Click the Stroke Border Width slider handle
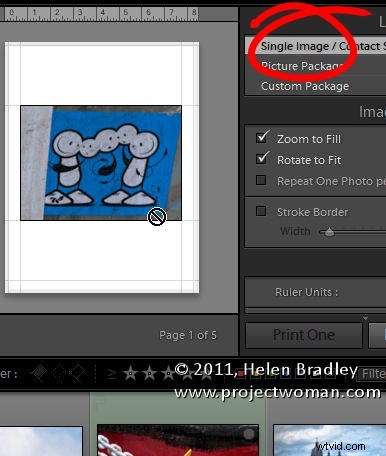Viewport: 386px width, 456px height. point(329,232)
